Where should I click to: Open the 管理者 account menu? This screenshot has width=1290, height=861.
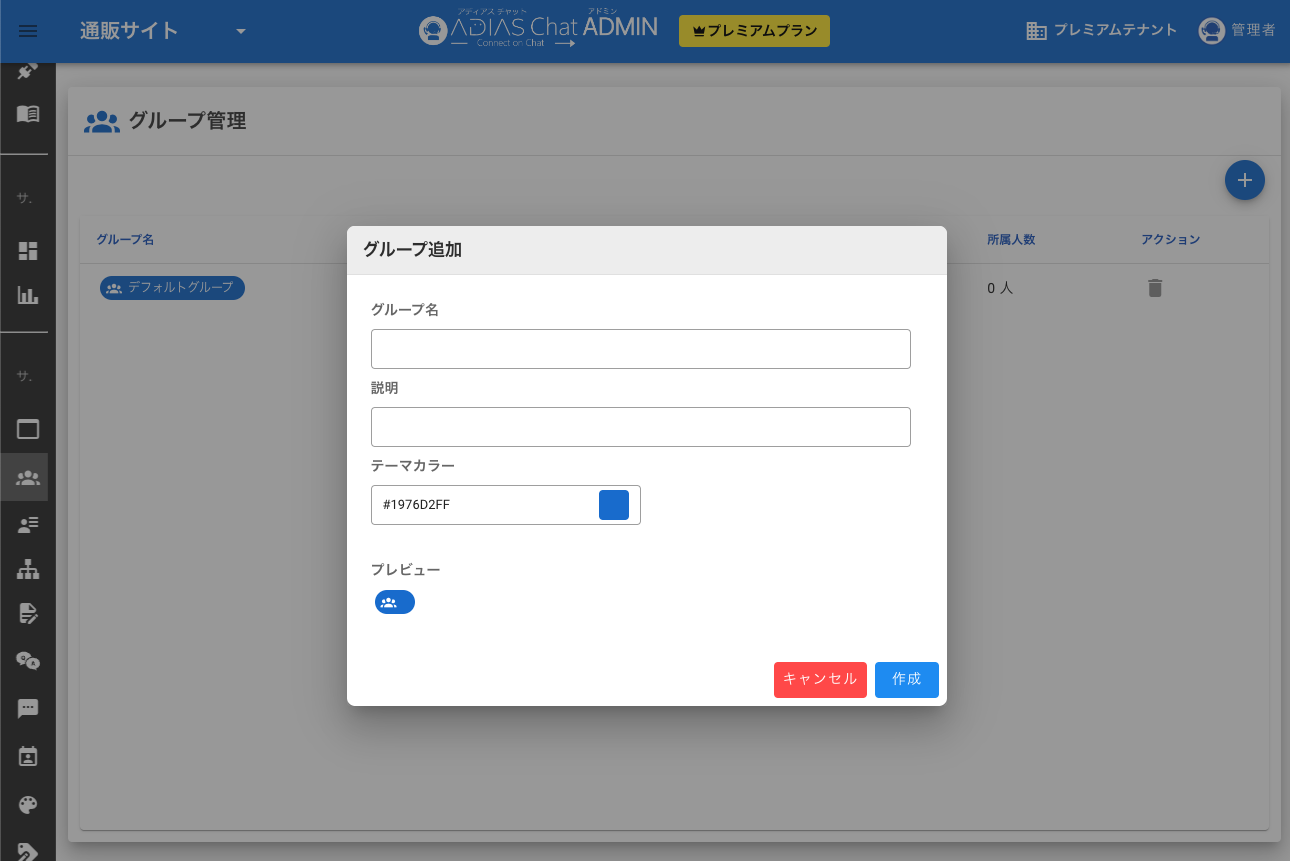pos(1237,31)
